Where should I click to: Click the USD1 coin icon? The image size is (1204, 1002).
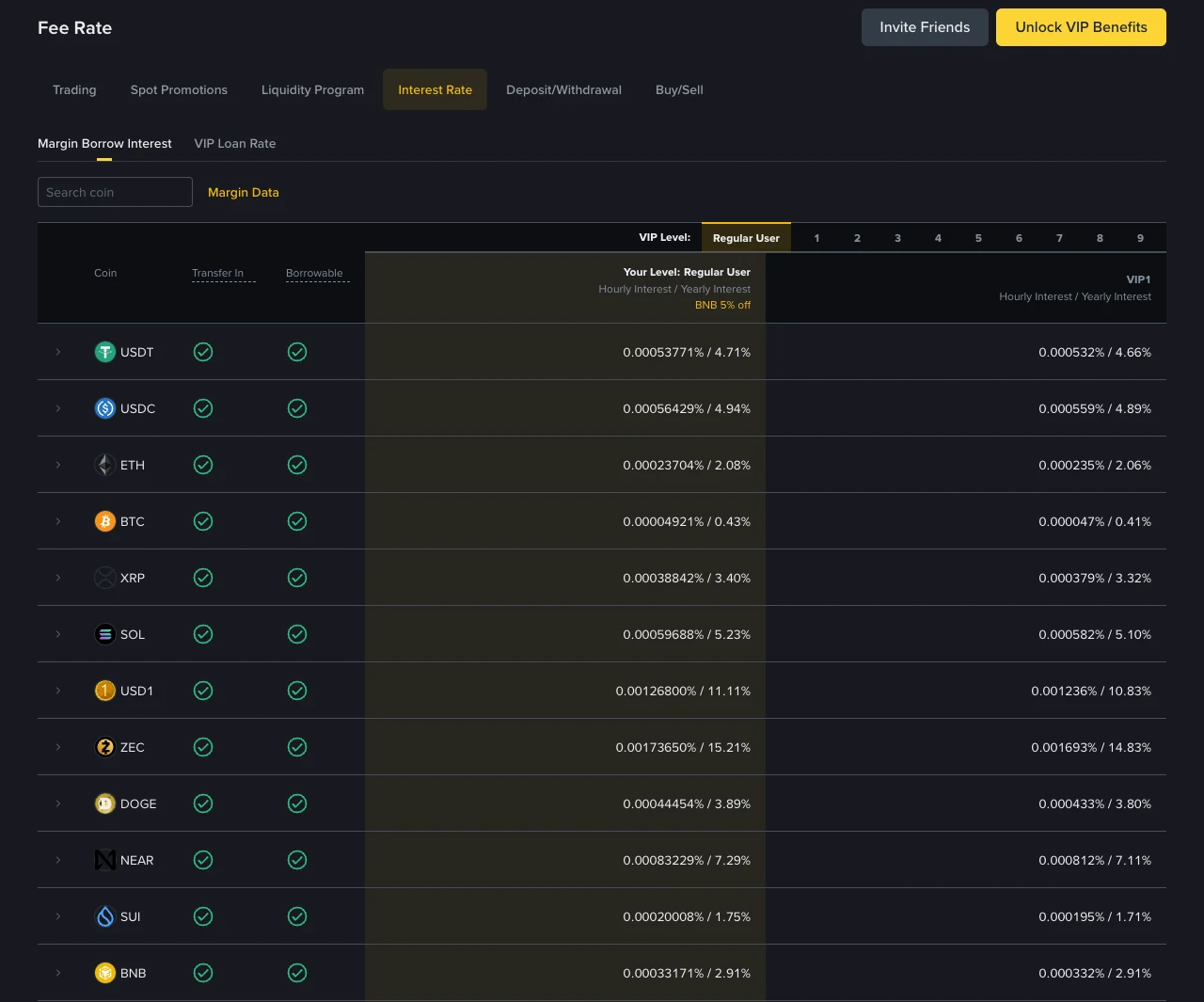pos(105,691)
